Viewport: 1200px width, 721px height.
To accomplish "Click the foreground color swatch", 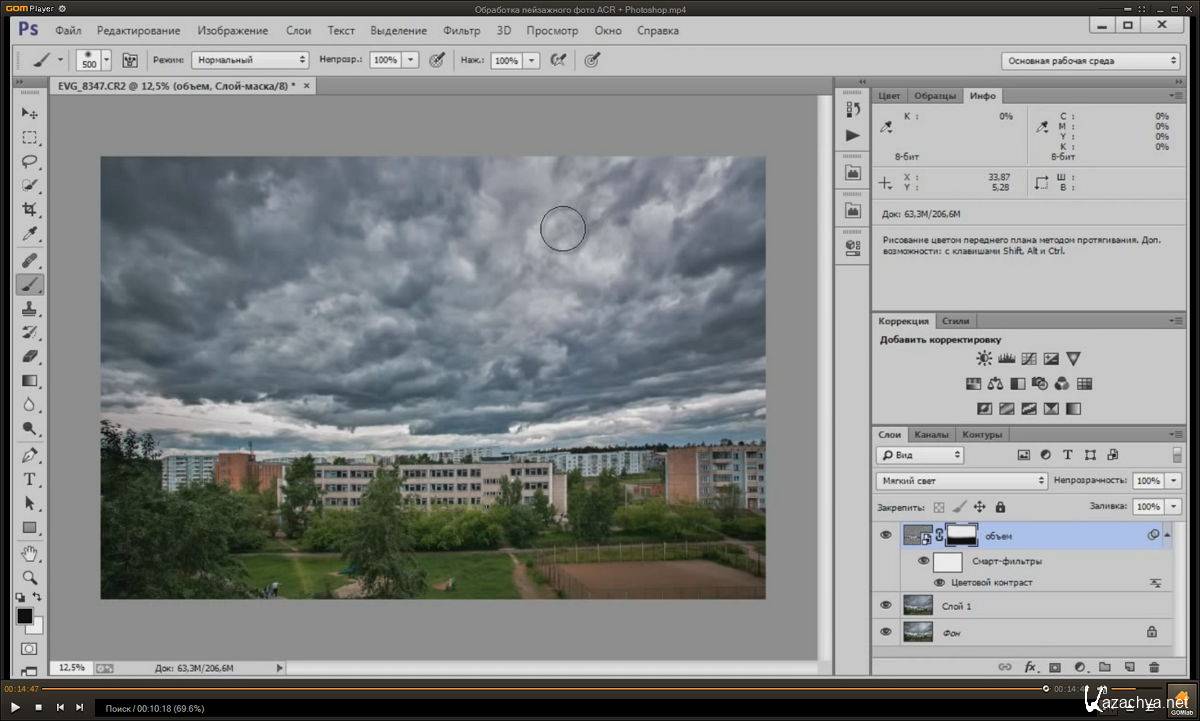I will click(x=25, y=616).
